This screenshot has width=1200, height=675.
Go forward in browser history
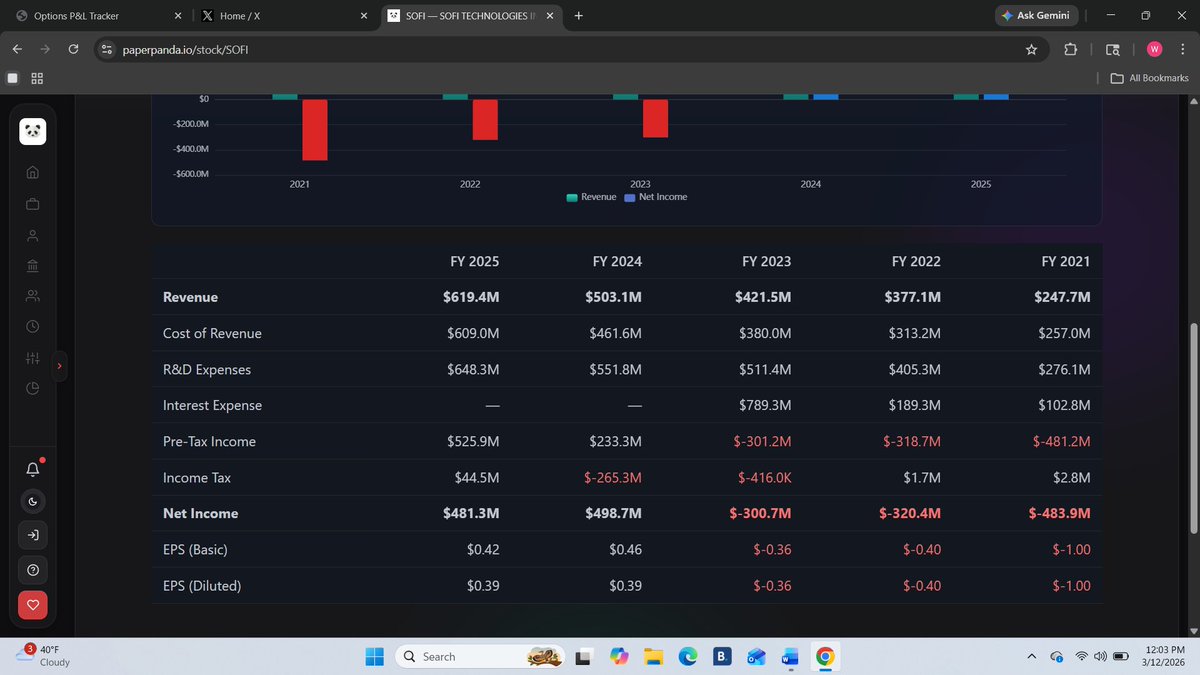pos(45,49)
